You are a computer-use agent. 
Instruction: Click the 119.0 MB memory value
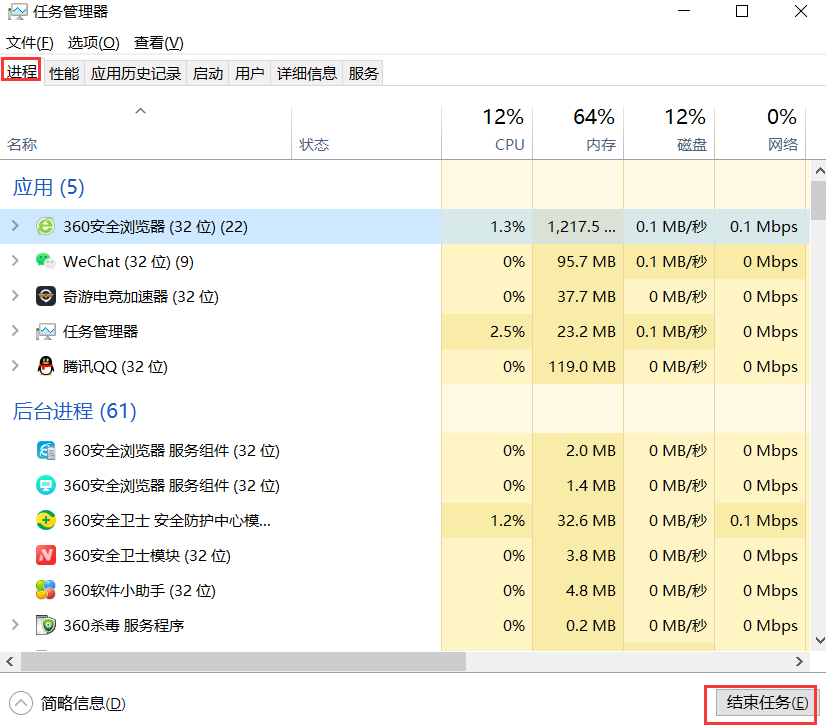(582, 366)
